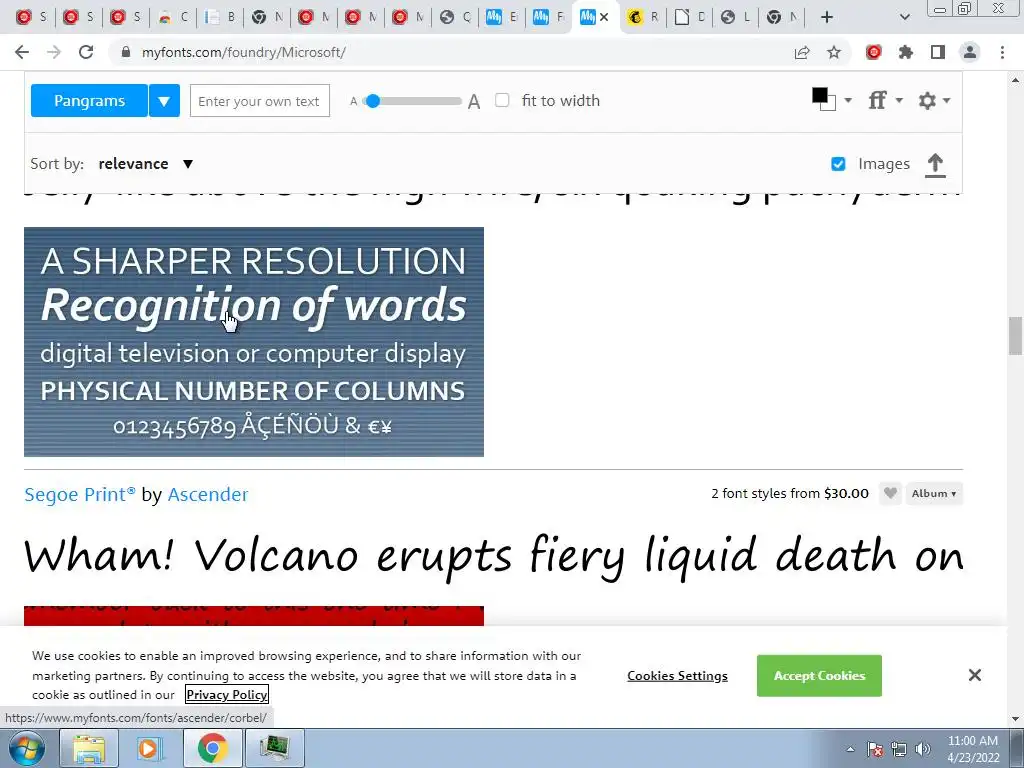Open Chrome's three-dot menu
The image size is (1024, 768).
tap(1002, 52)
